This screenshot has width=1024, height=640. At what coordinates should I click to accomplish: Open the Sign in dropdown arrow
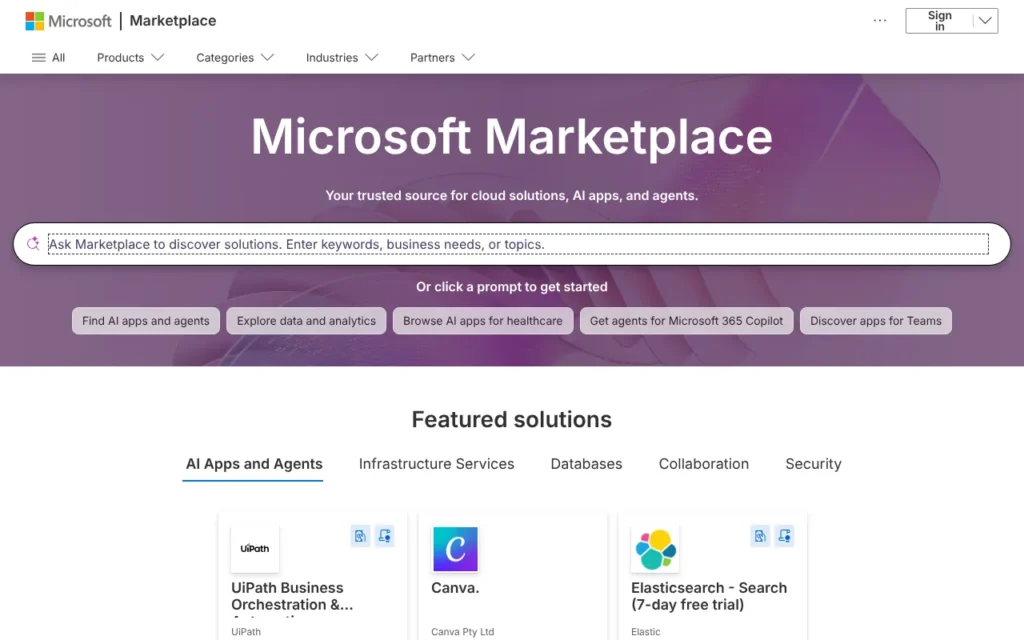pos(985,21)
